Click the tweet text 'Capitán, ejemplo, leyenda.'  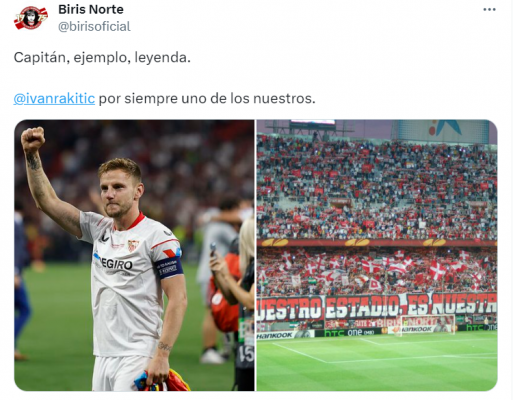pos(102,58)
